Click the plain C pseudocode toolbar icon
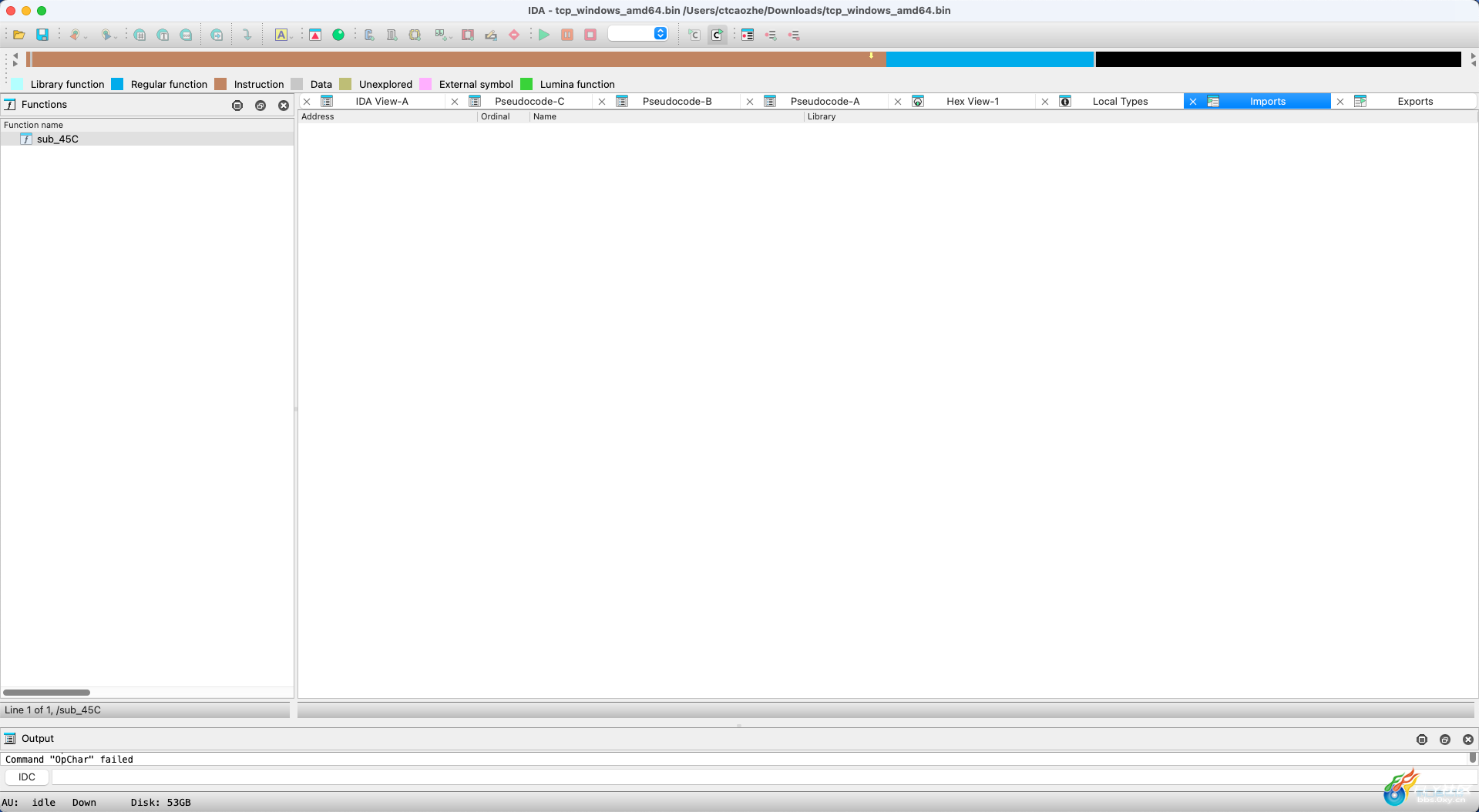 click(x=694, y=35)
